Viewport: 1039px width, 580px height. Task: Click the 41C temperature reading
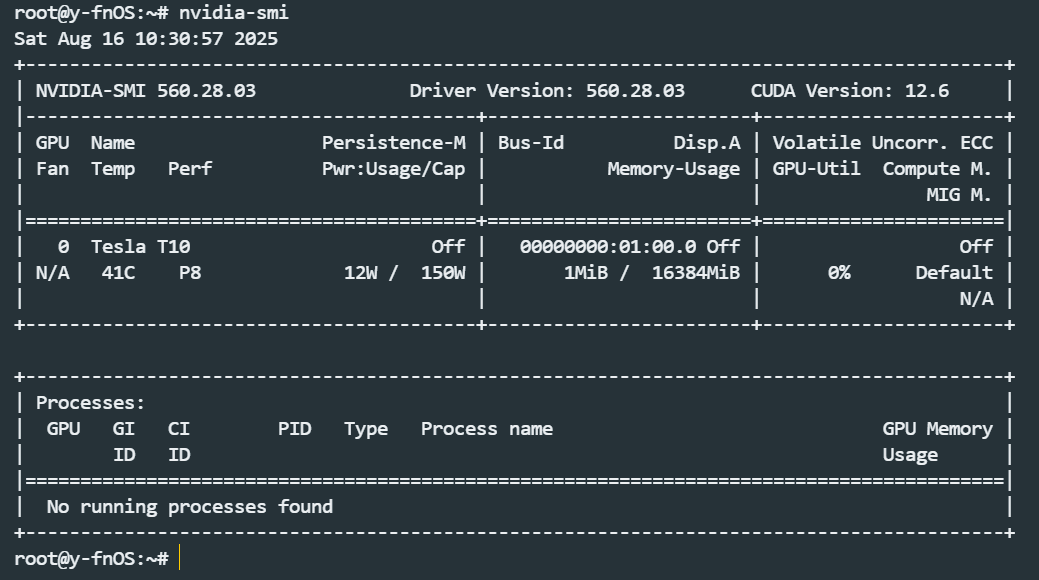point(118,272)
